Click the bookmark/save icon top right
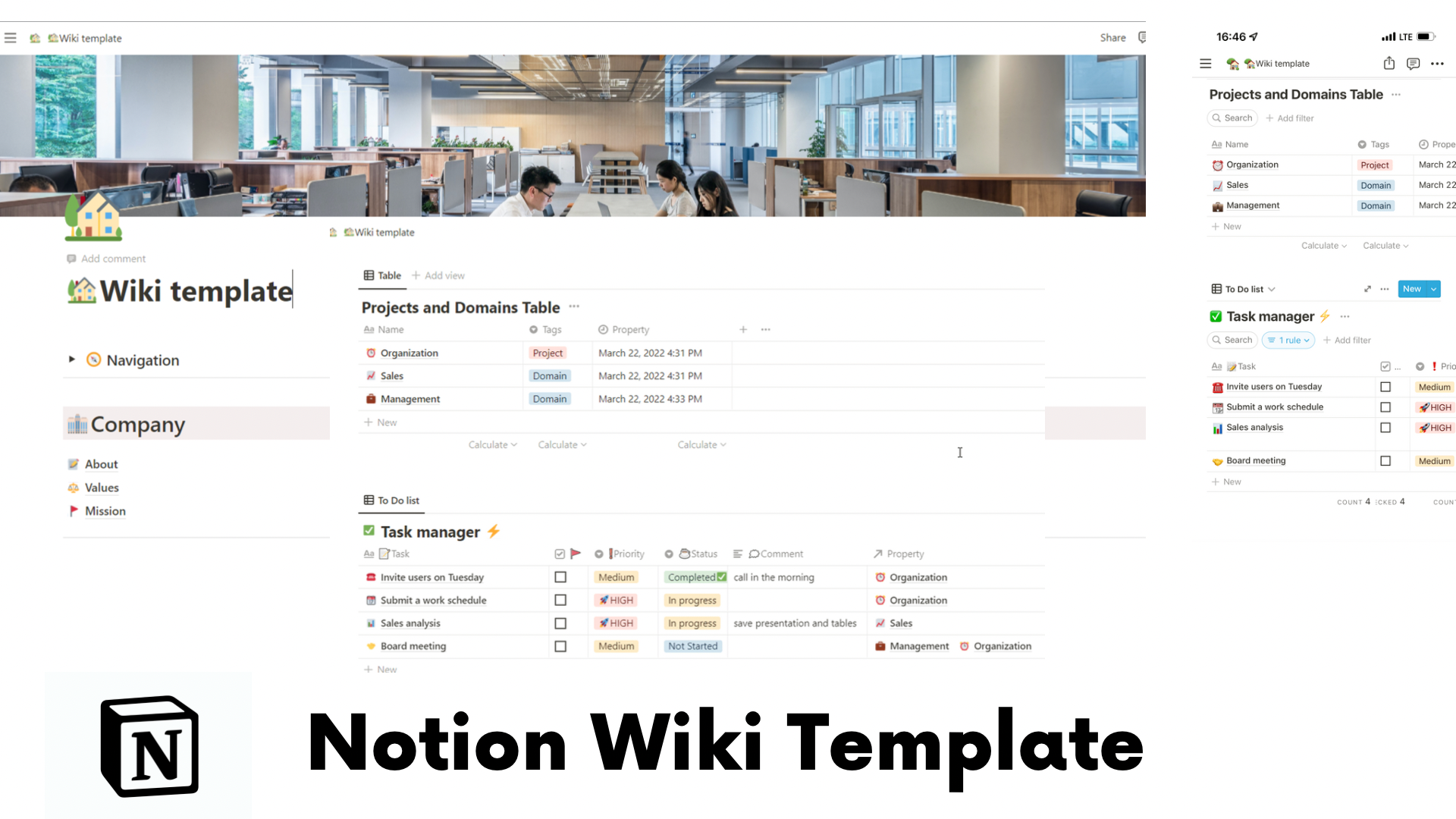 (1141, 37)
